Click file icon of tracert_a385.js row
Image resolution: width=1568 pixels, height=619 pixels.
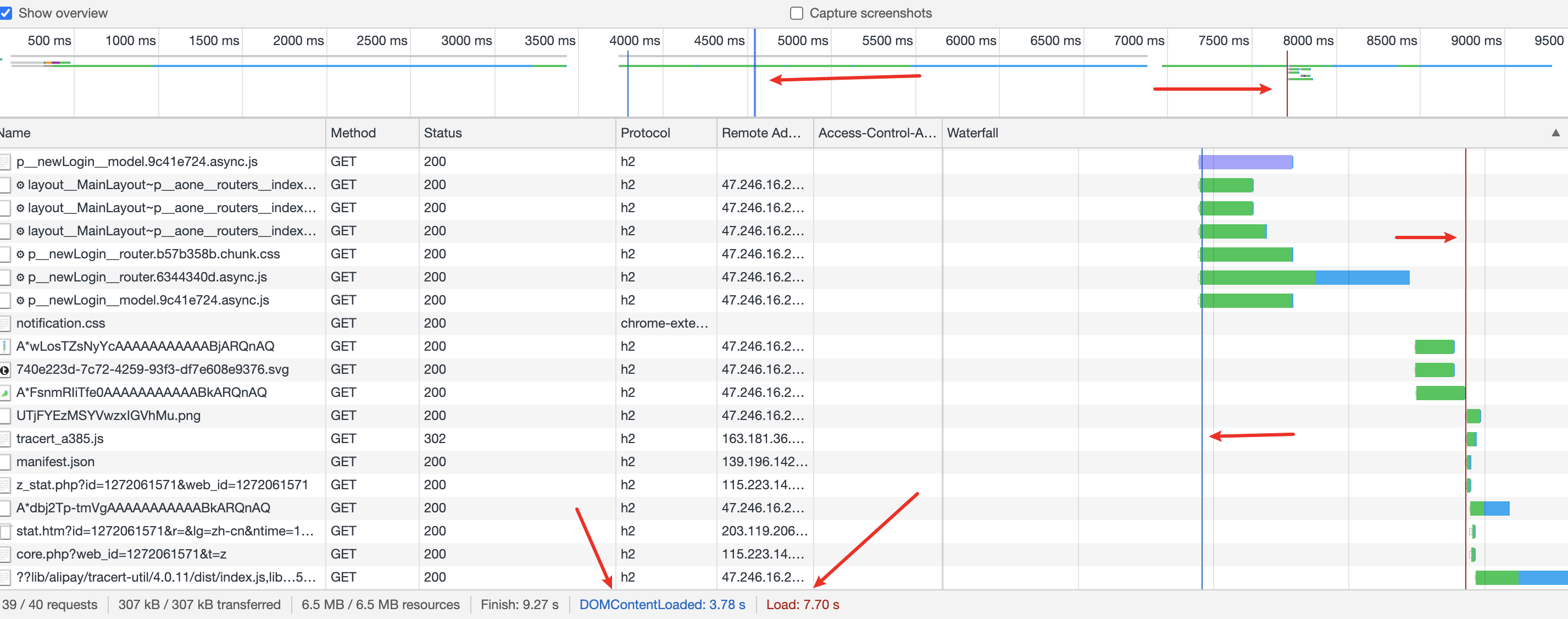[x=5, y=439]
